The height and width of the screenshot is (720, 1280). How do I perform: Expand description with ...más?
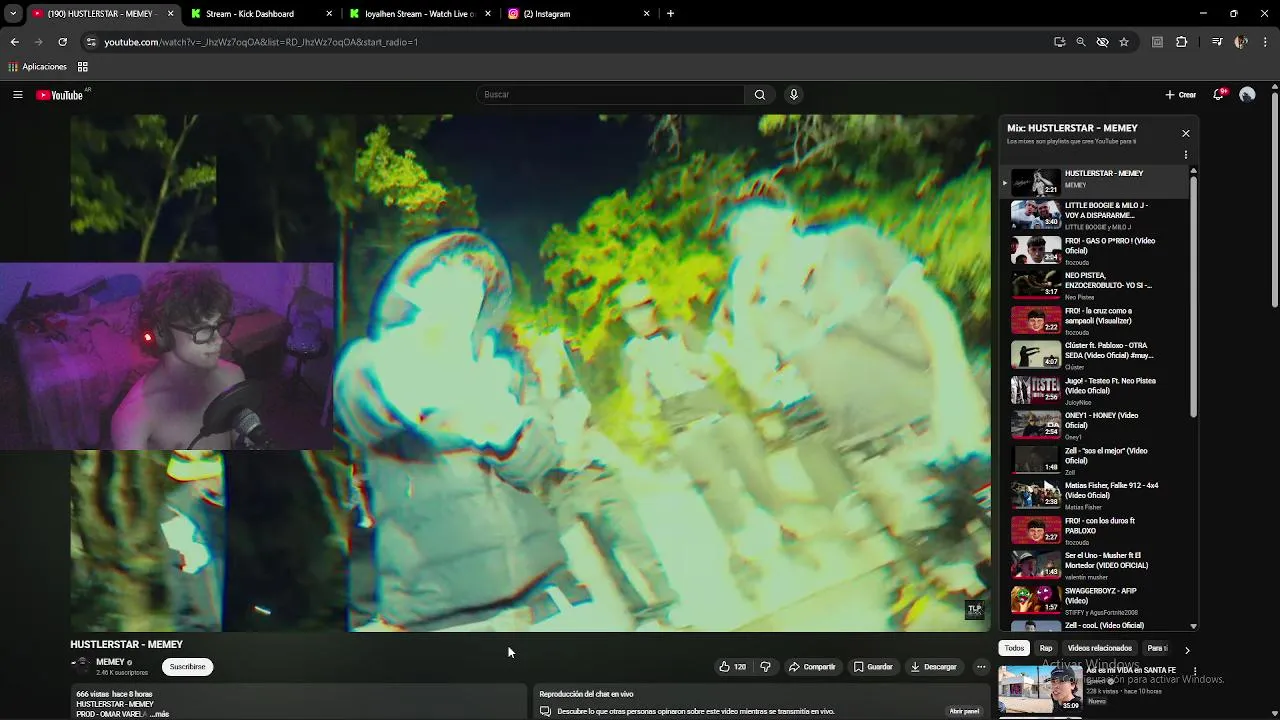pos(159,714)
